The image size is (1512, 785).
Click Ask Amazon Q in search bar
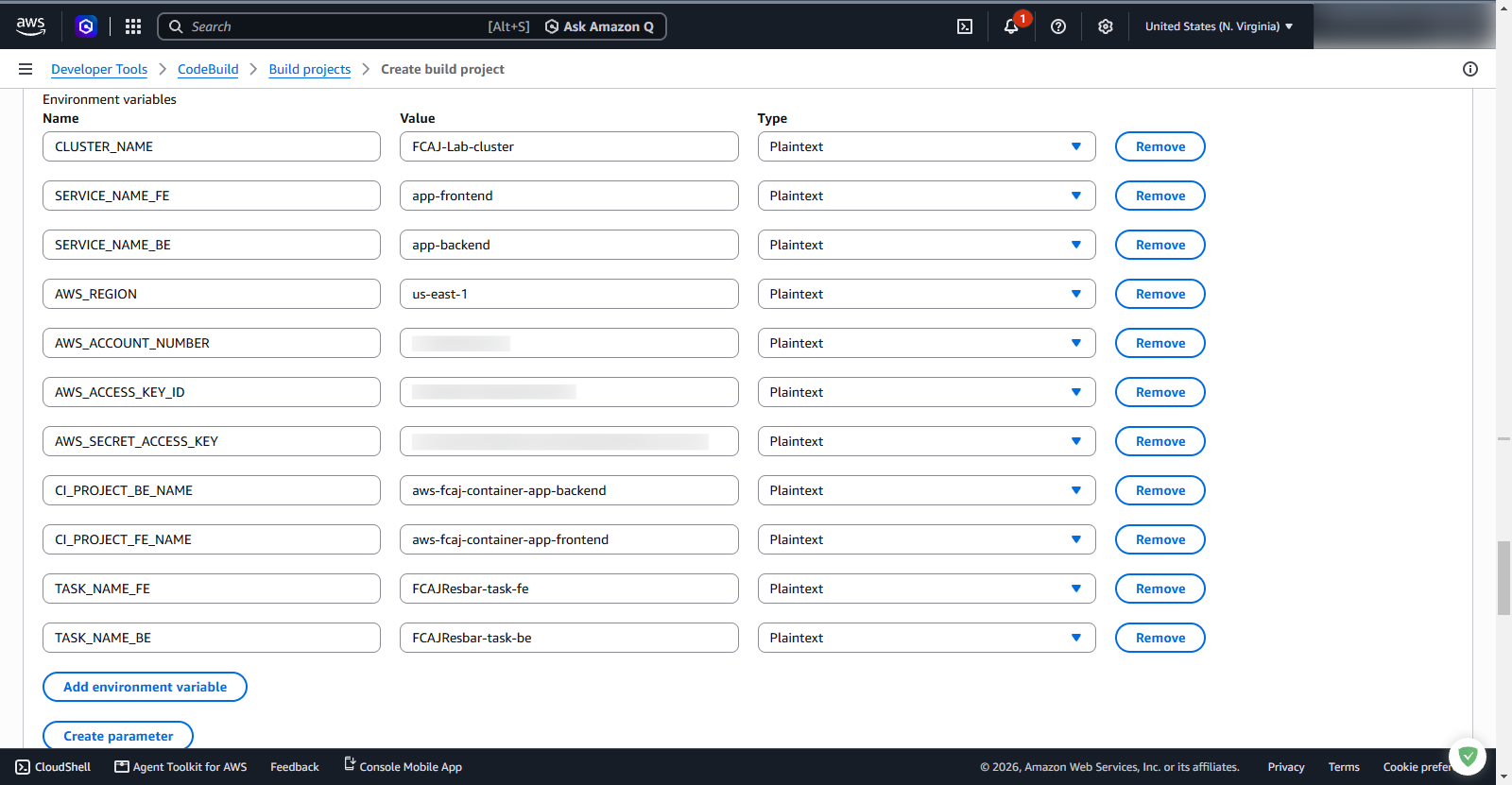[599, 26]
